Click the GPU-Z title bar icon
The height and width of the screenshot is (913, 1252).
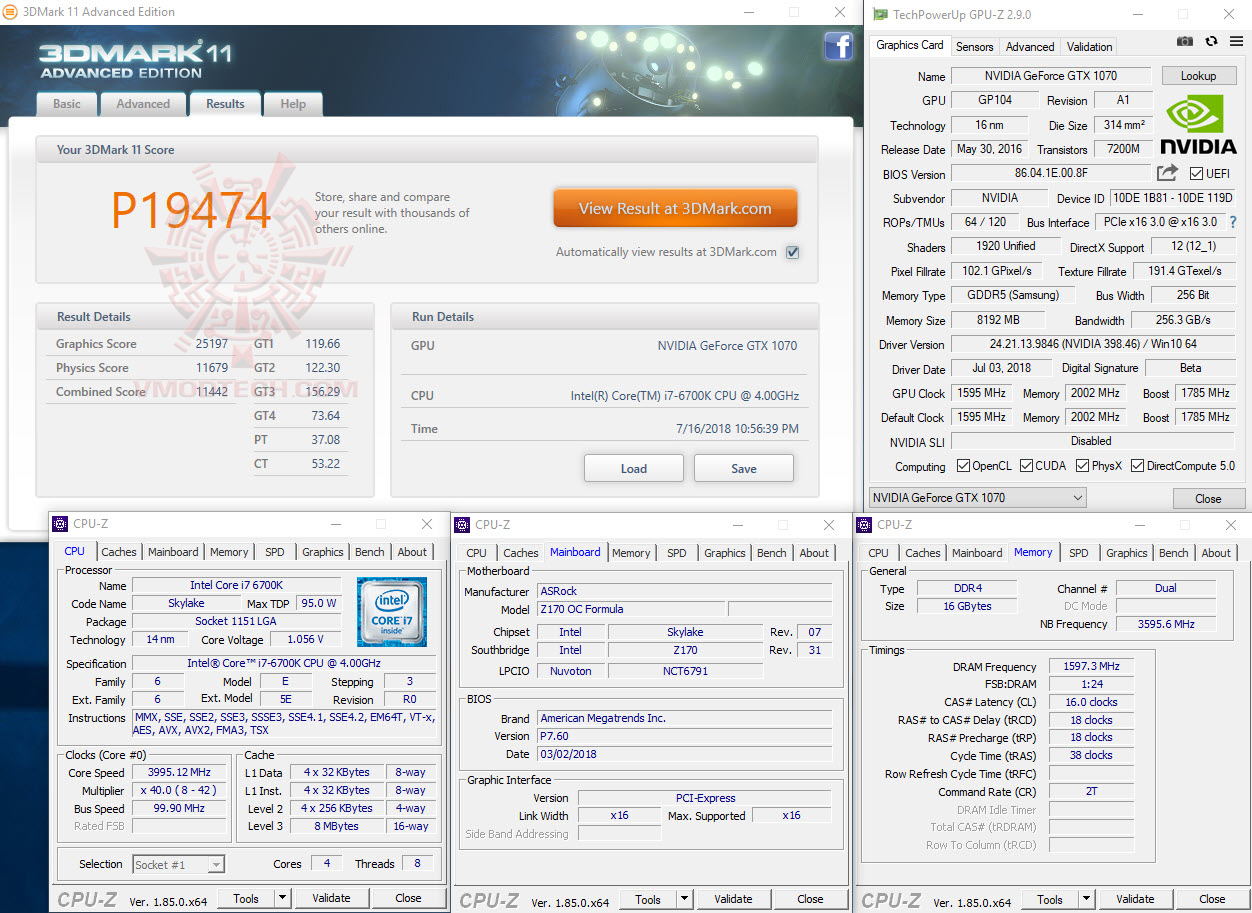879,14
